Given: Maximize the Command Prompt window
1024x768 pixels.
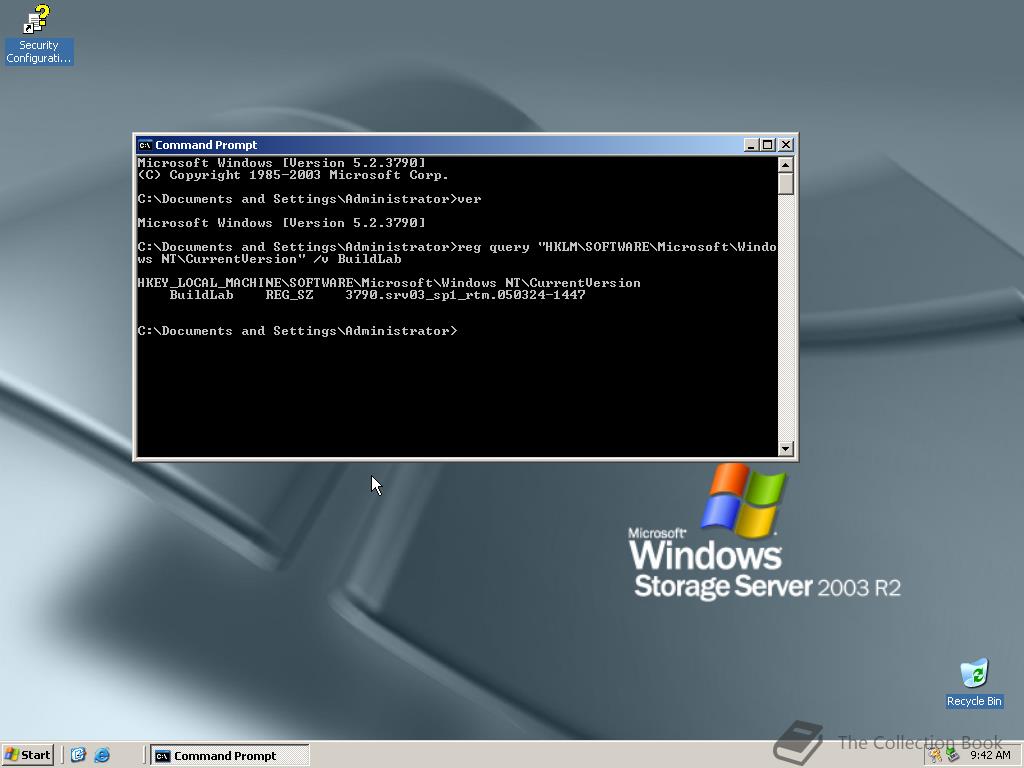Looking at the screenshot, I should pyautogui.click(x=767, y=145).
